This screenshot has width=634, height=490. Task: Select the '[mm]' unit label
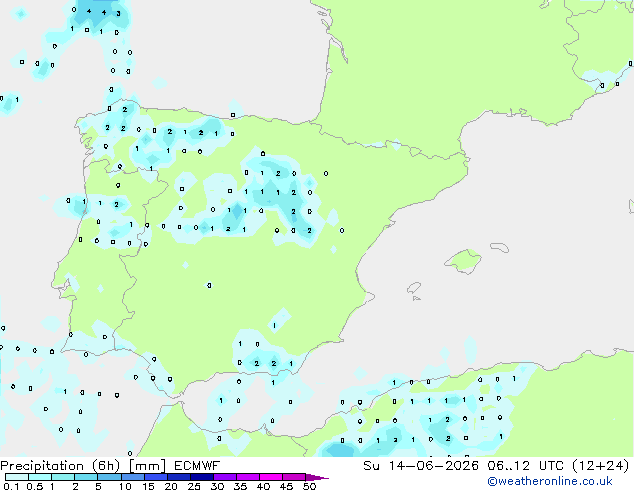[x=147, y=466]
